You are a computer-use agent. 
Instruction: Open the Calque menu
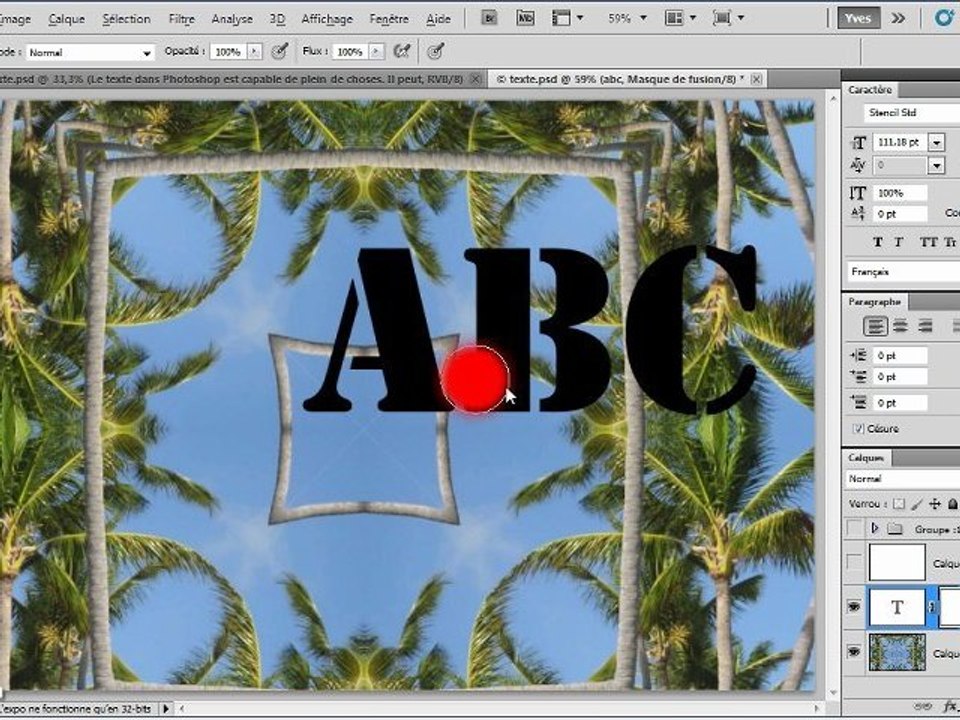coord(66,19)
